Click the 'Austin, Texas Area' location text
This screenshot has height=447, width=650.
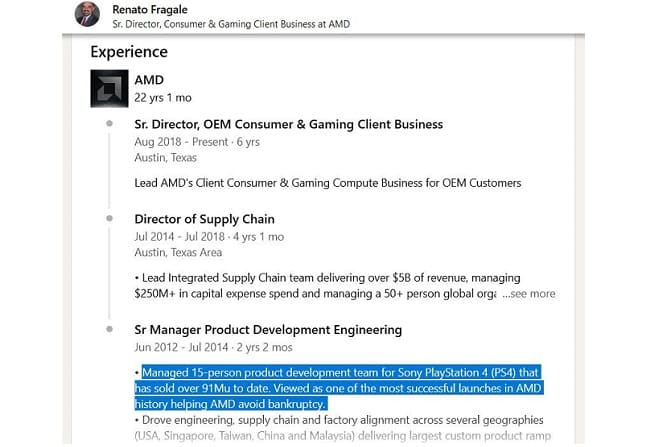178,252
